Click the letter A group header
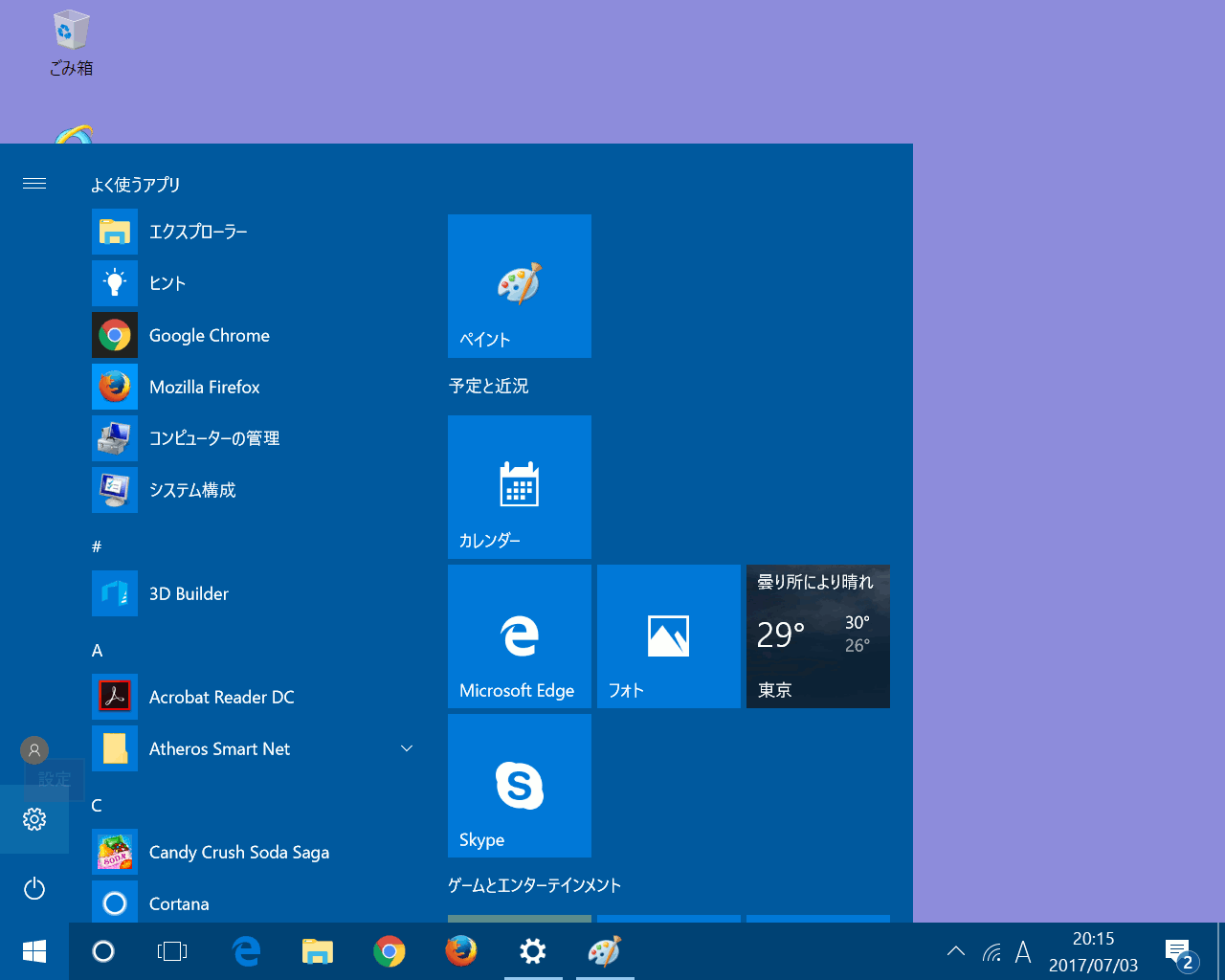 pyautogui.click(x=97, y=650)
